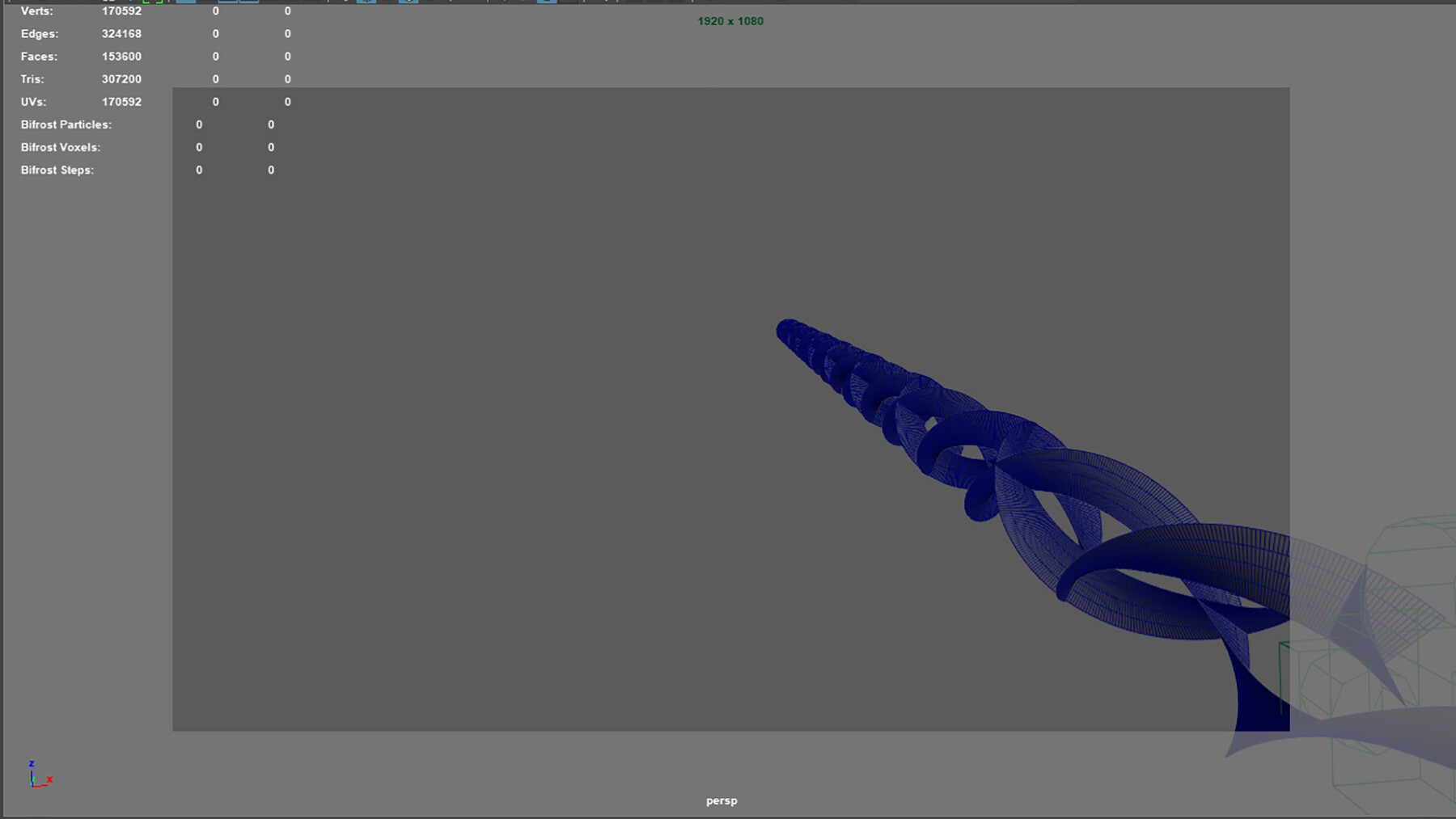Viewport: 1456px width, 819px height.
Task: Click the Edges readout value 324168
Action: pos(121,33)
